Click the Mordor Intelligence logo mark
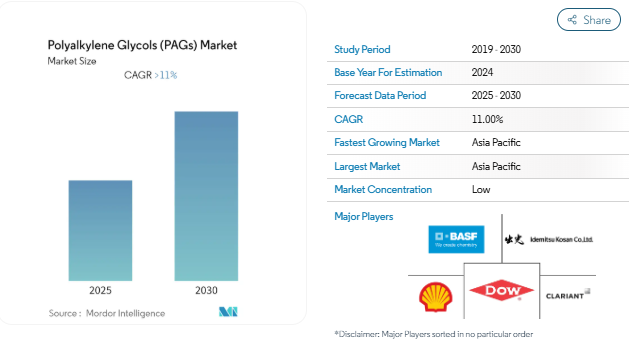This screenshot has height=360, width=631. tap(228, 312)
